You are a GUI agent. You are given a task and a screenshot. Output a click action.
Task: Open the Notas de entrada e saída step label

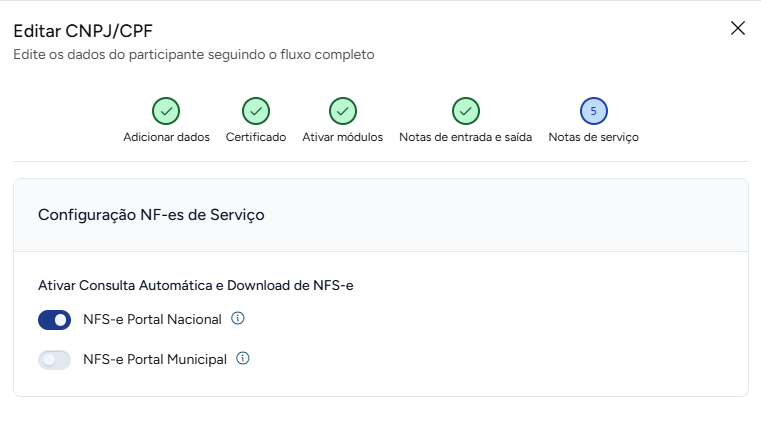click(465, 137)
